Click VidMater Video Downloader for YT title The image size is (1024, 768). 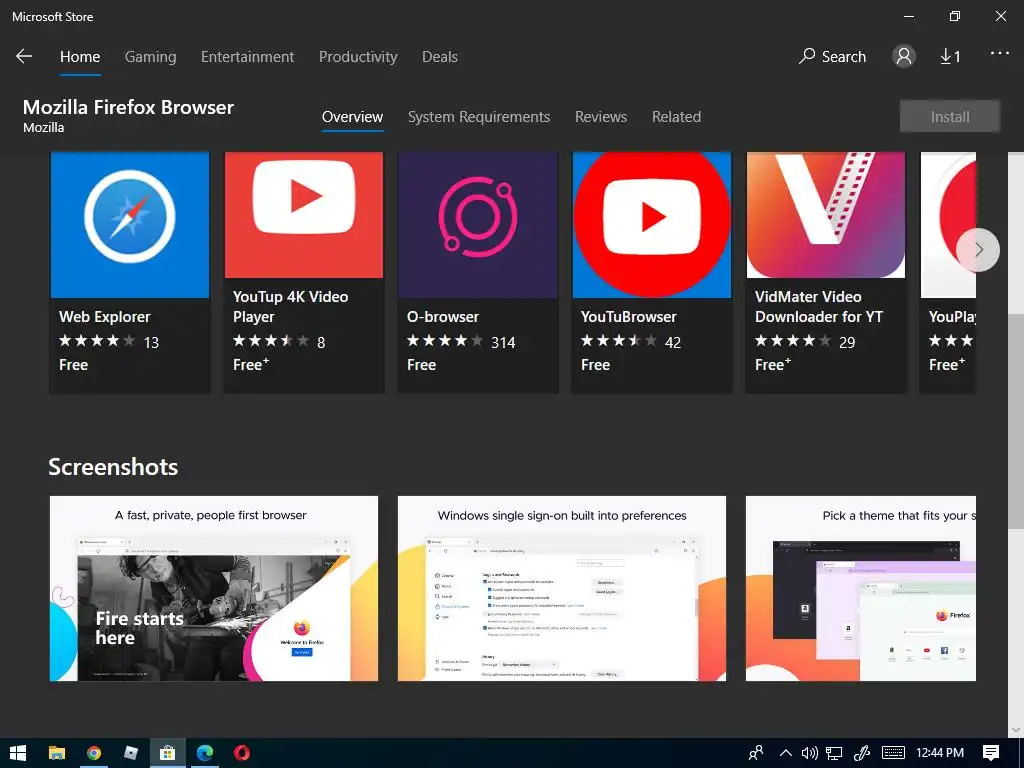[819, 306]
